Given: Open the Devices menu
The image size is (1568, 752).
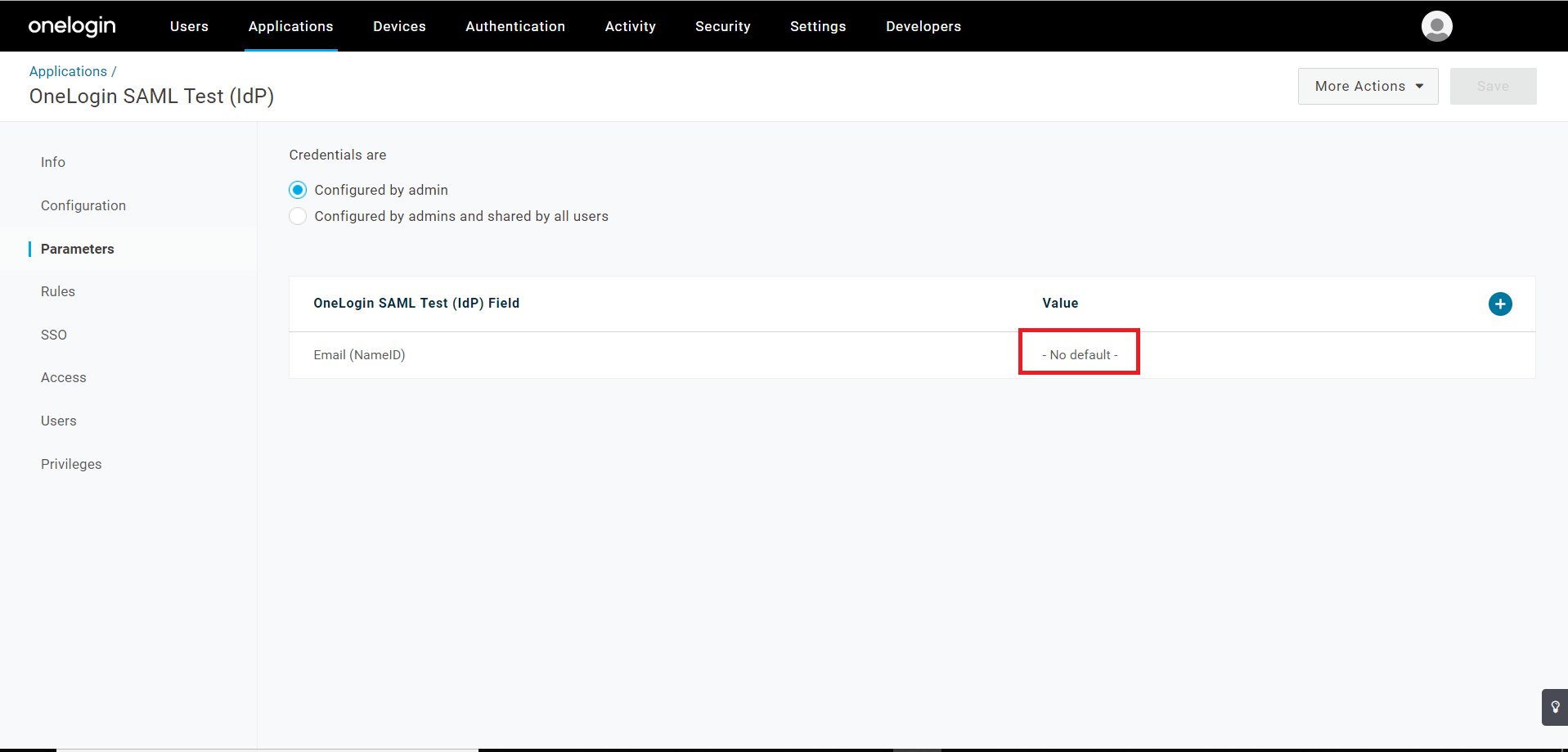Looking at the screenshot, I should point(399,26).
